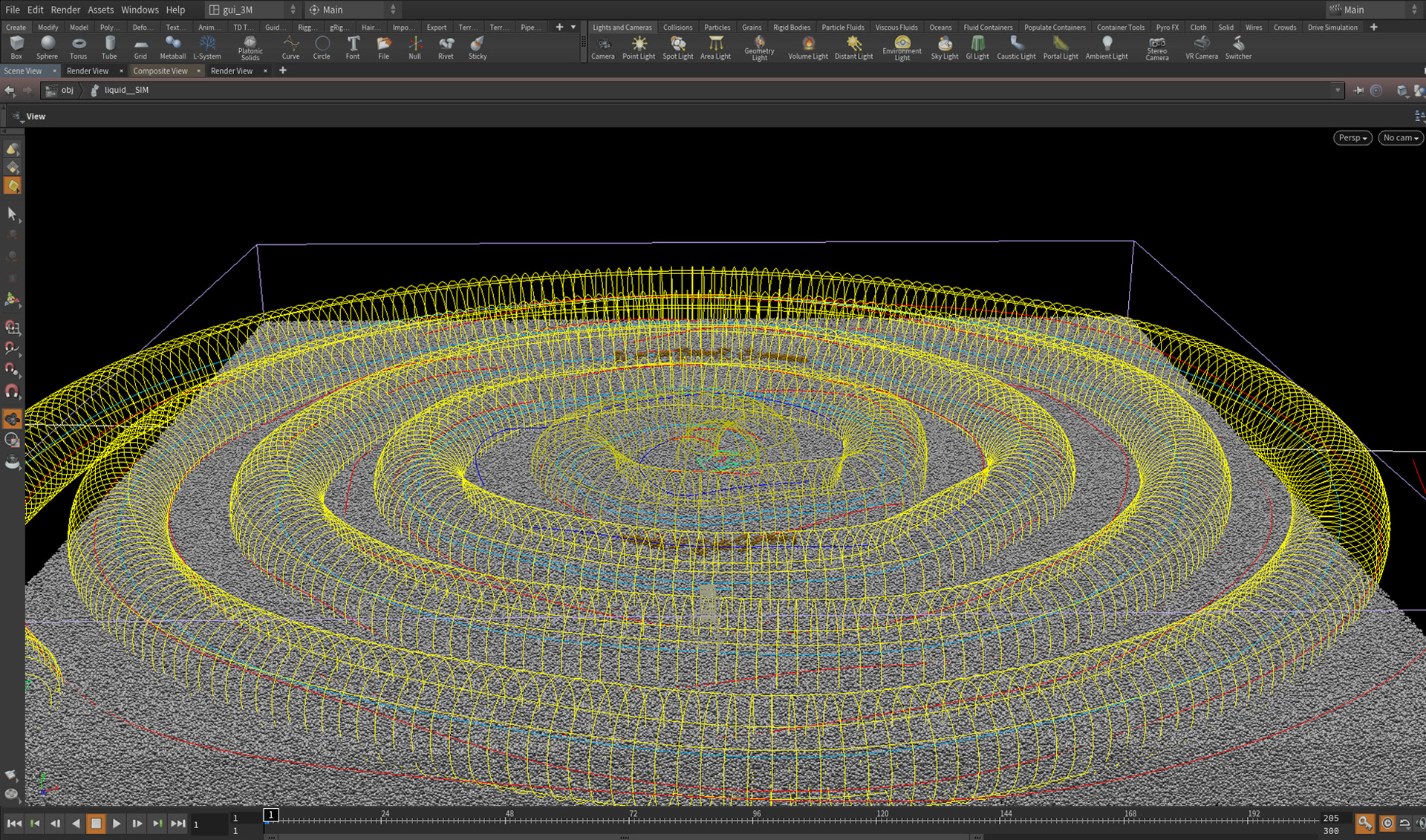Viewport: 1426px width, 840px height.
Task: Select the Curve shelf tool
Action: tap(290, 48)
